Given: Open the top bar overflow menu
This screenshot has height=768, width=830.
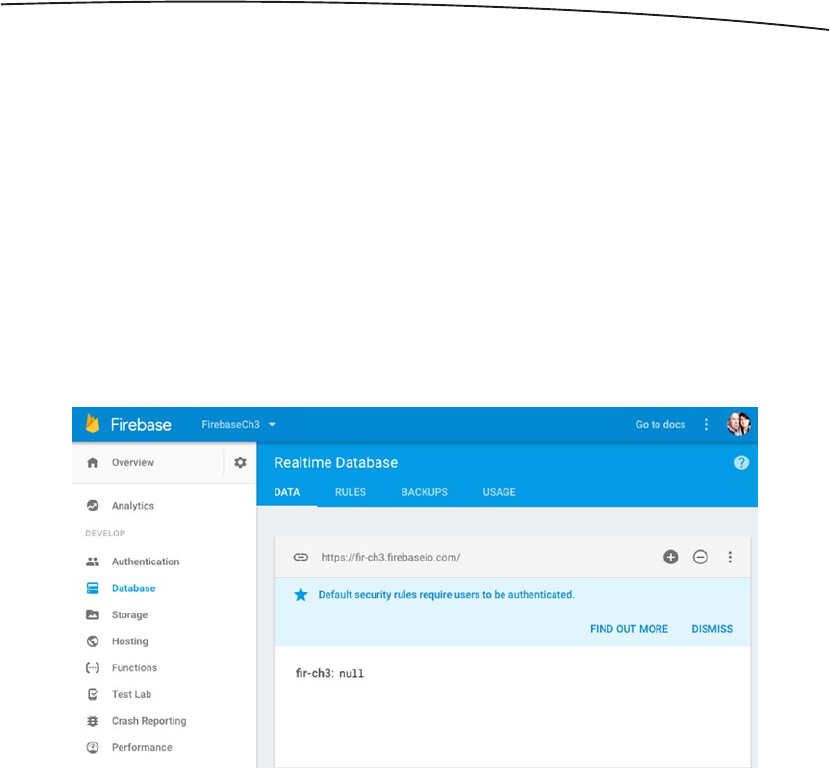Looking at the screenshot, I should (x=706, y=424).
